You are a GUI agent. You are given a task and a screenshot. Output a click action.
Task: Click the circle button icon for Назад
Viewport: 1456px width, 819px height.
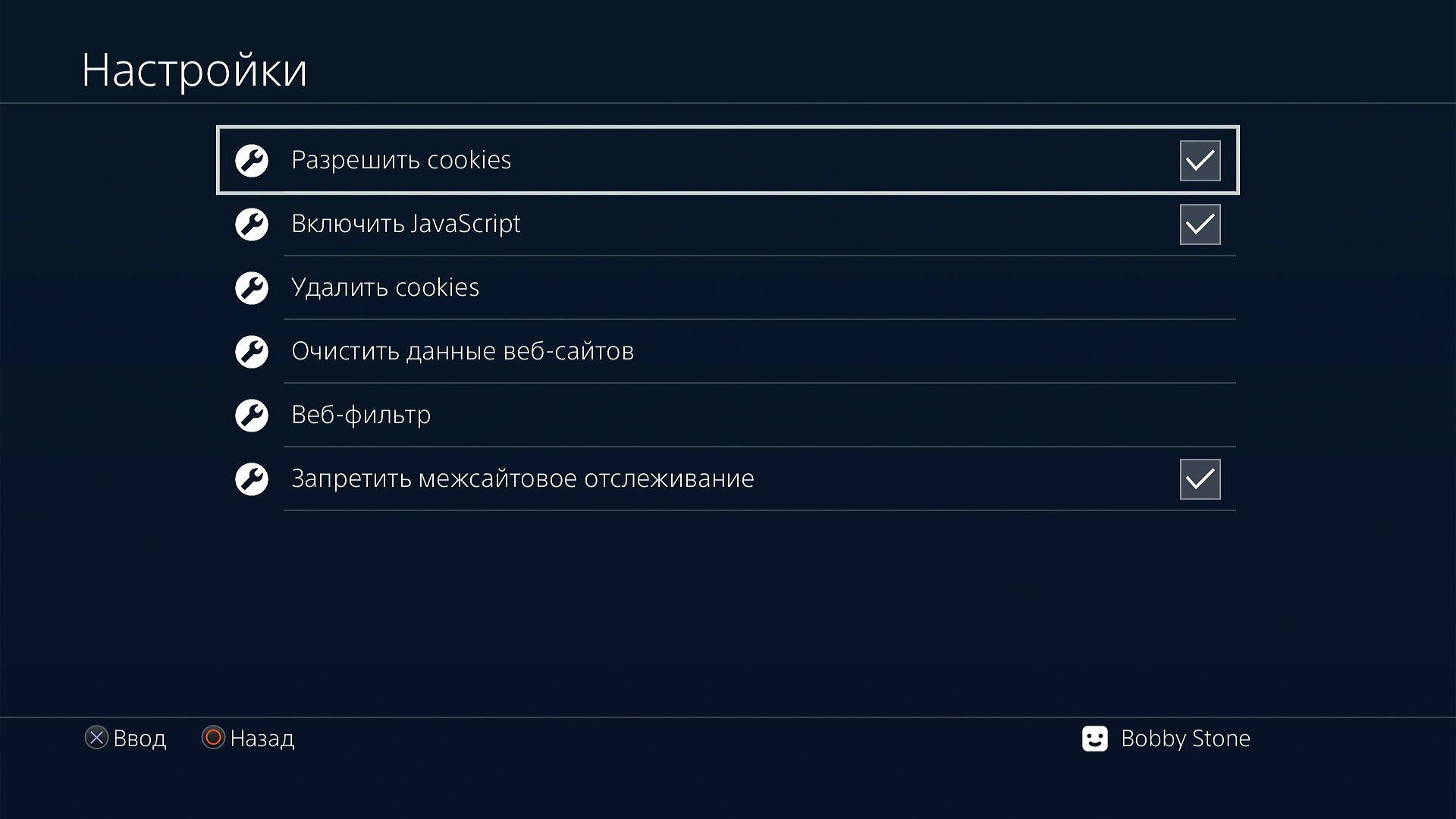pos(213,738)
